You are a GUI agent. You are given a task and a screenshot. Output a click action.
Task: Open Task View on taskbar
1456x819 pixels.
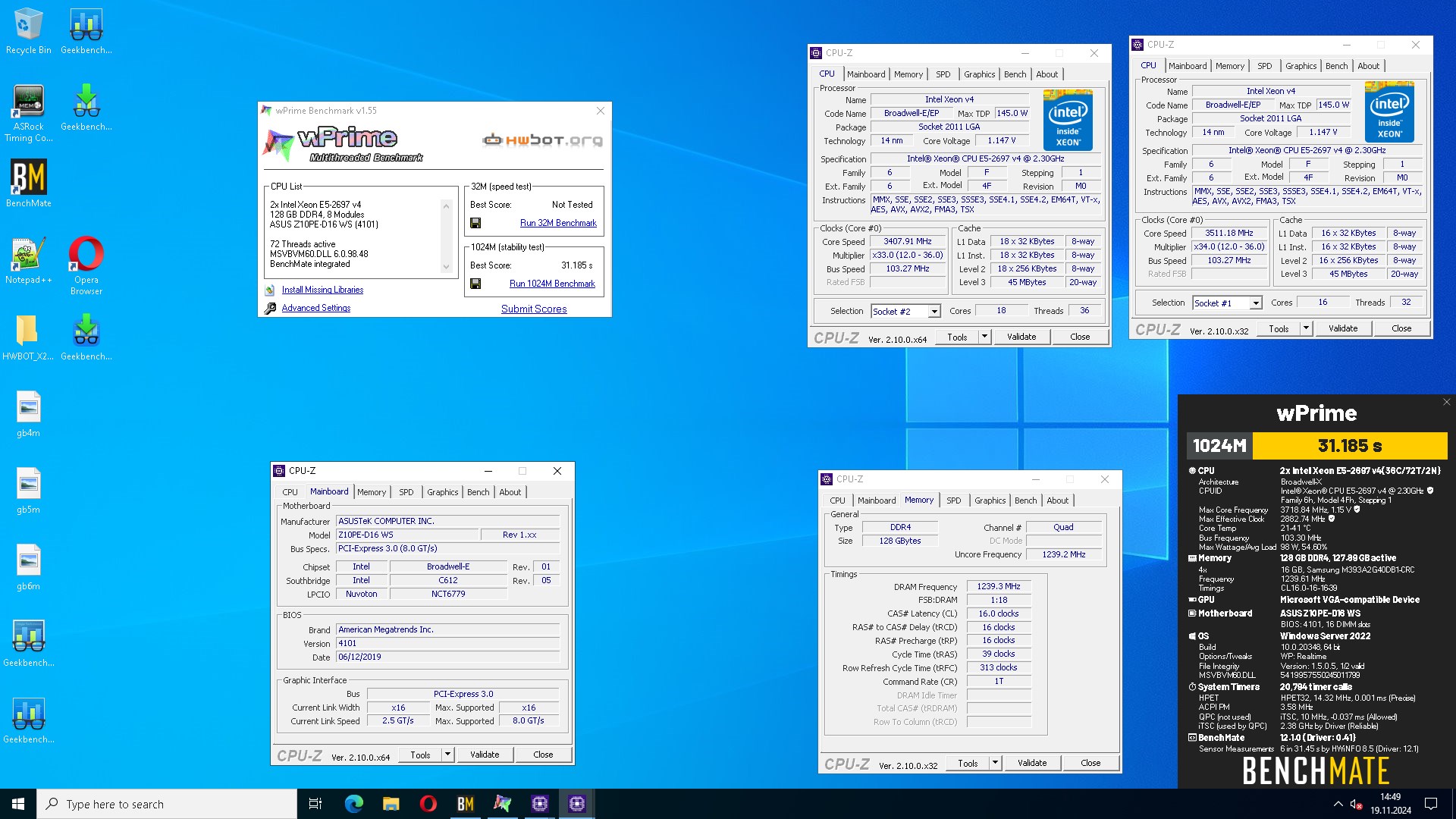point(315,804)
